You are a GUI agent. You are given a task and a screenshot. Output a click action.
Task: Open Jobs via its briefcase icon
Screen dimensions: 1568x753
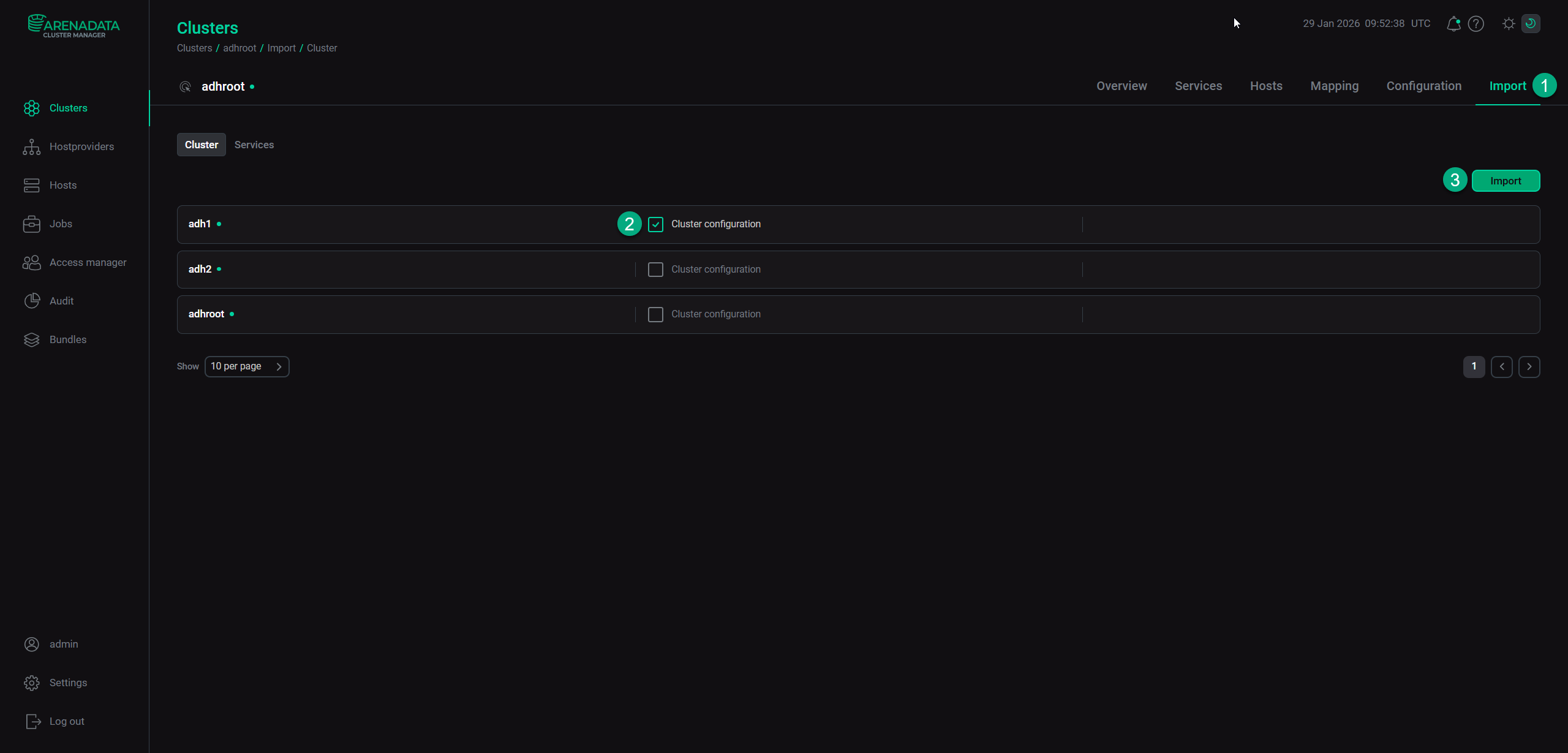(32, 224)
